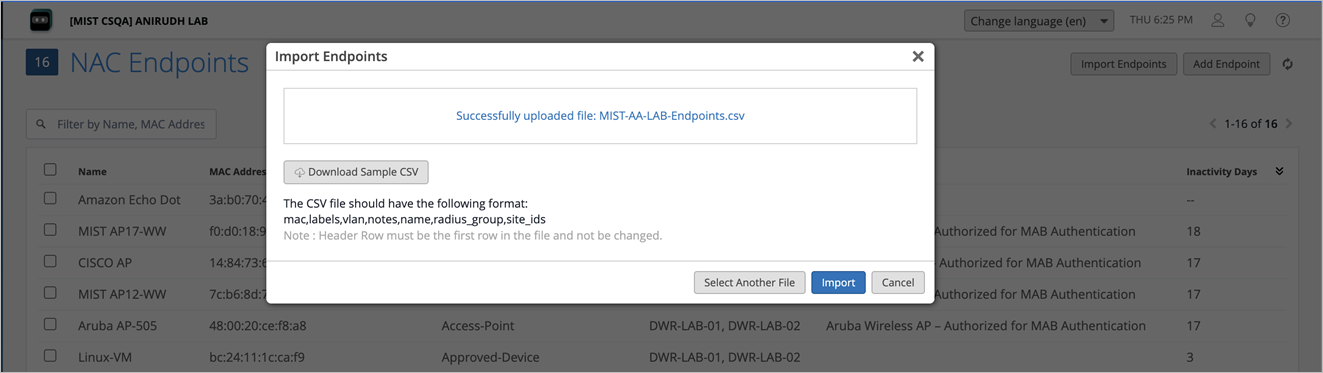Check the Amazon Echo Dot row checkbox
1323x373 pixels.
pyautogui.click(x=50, y=199)
